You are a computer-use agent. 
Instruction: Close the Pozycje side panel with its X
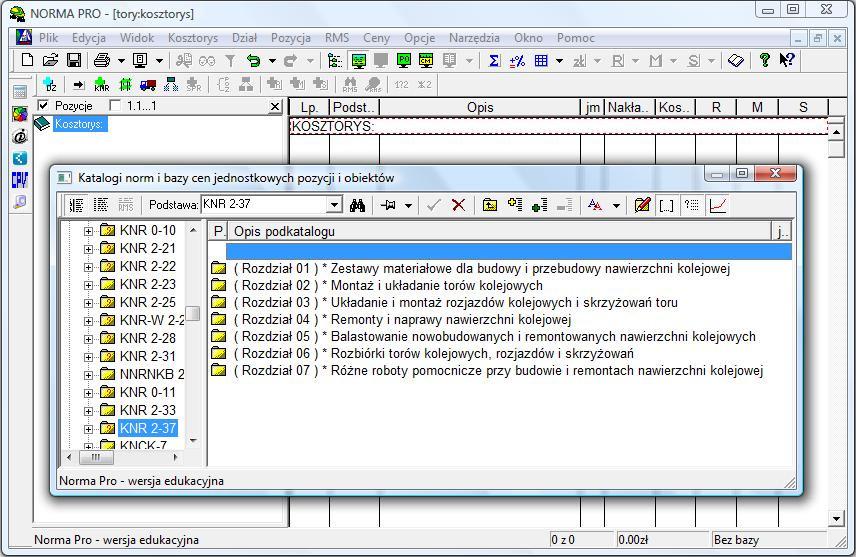click(275, 106)
